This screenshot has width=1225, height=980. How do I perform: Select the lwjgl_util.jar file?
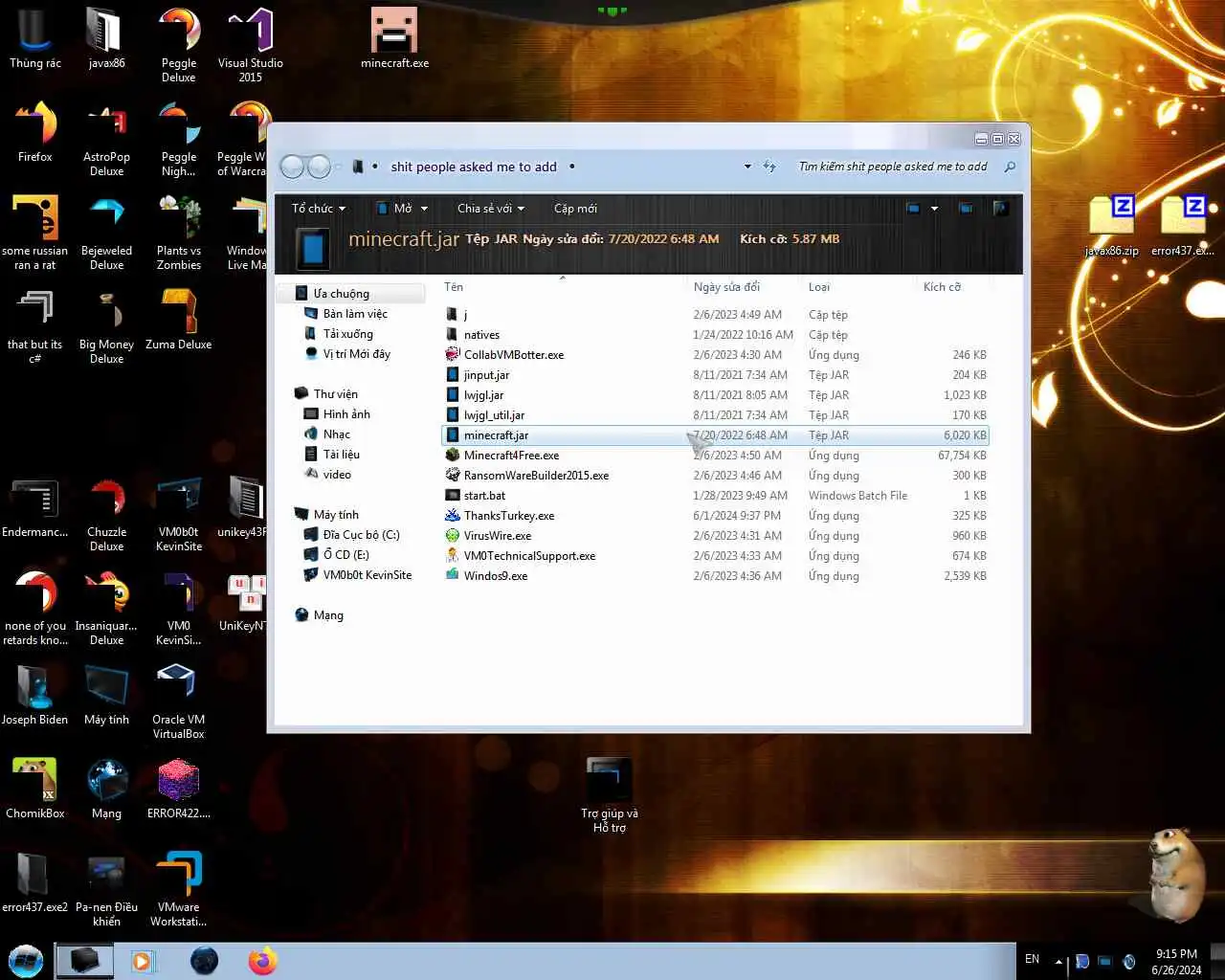(x=715, y=415)
